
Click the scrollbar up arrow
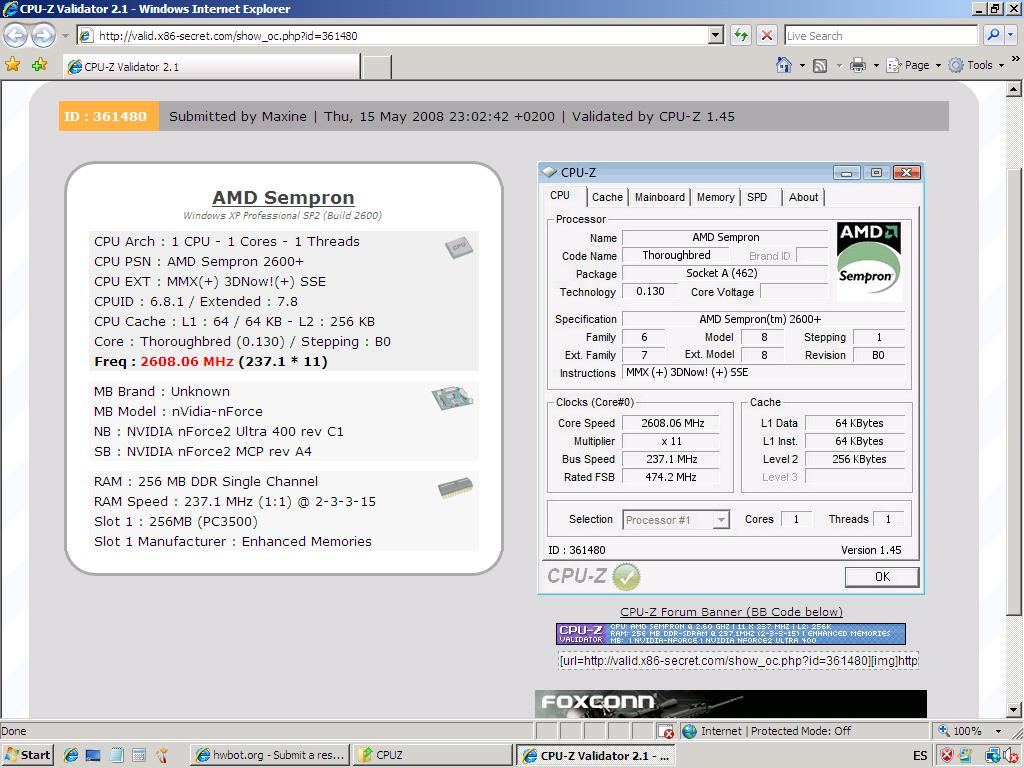[x=1013, y=89]
